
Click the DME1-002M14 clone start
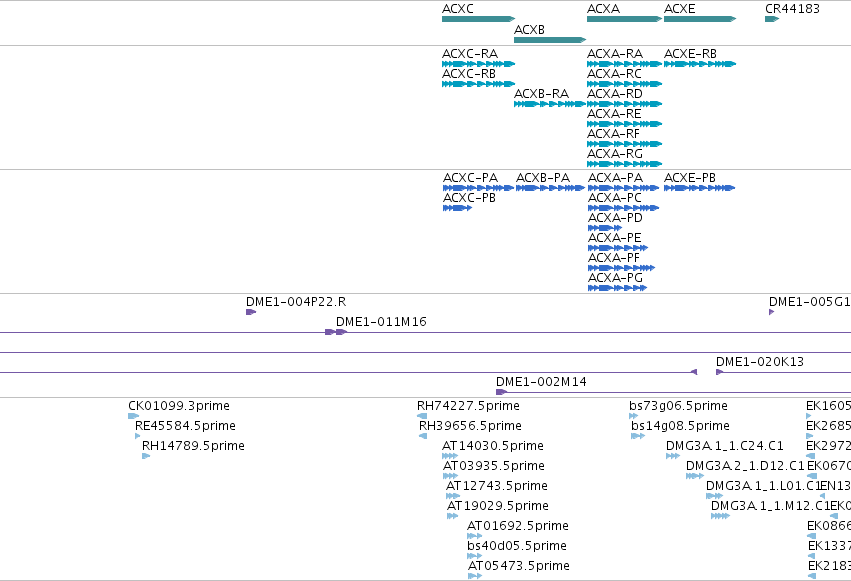(x=501, y=392)
